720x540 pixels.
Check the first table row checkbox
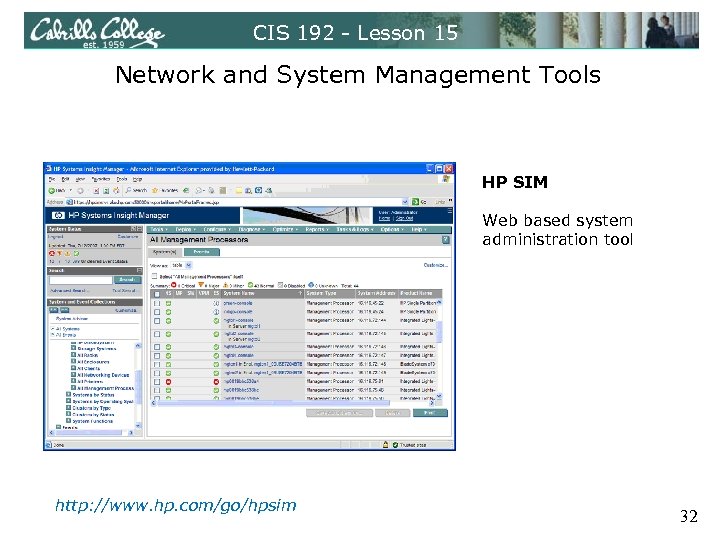pyautogui.click(x=157, y=304)
